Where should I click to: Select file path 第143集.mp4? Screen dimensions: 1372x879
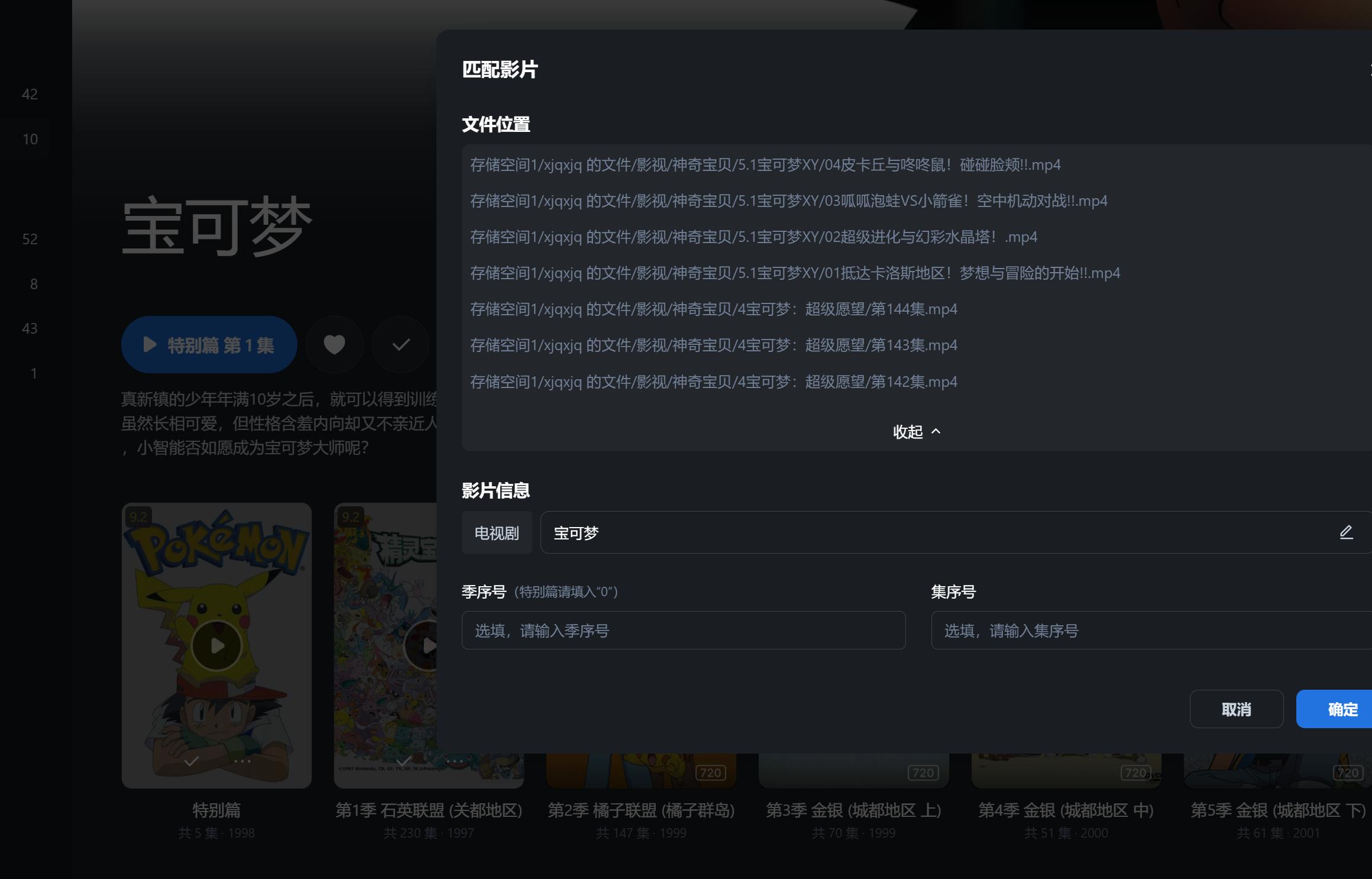(713, 345)
